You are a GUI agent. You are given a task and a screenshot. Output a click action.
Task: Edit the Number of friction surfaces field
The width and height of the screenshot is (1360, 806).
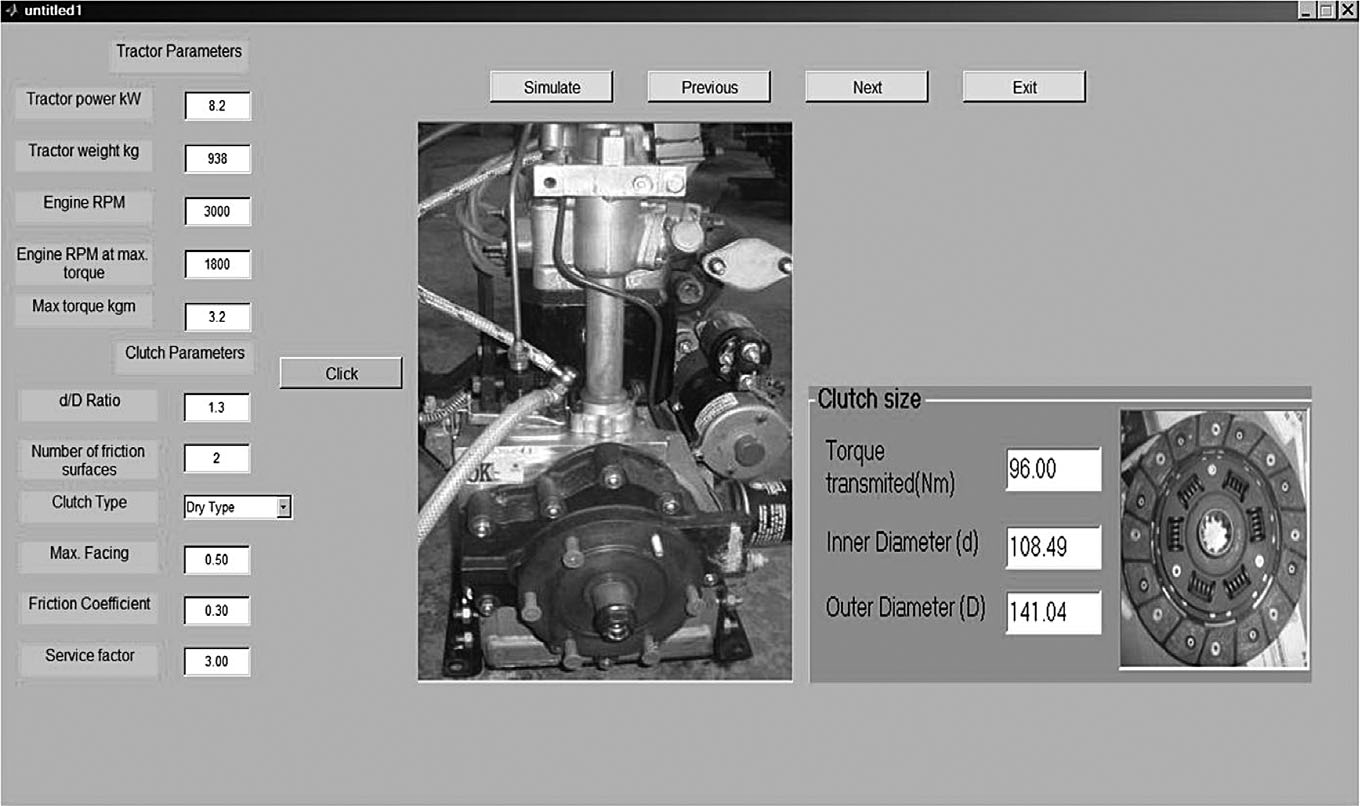pos(217,459)
